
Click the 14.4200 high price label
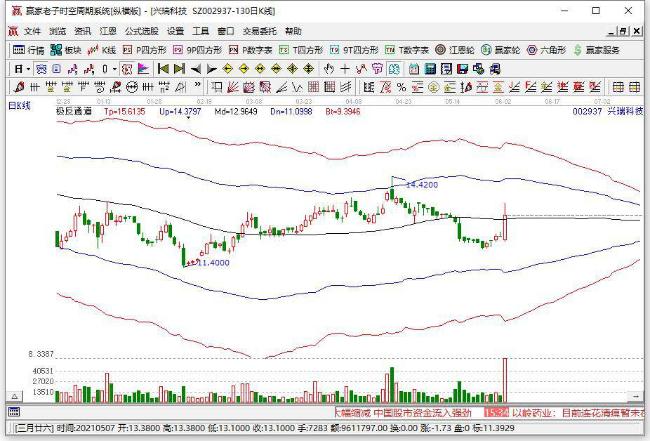(422, 185)
